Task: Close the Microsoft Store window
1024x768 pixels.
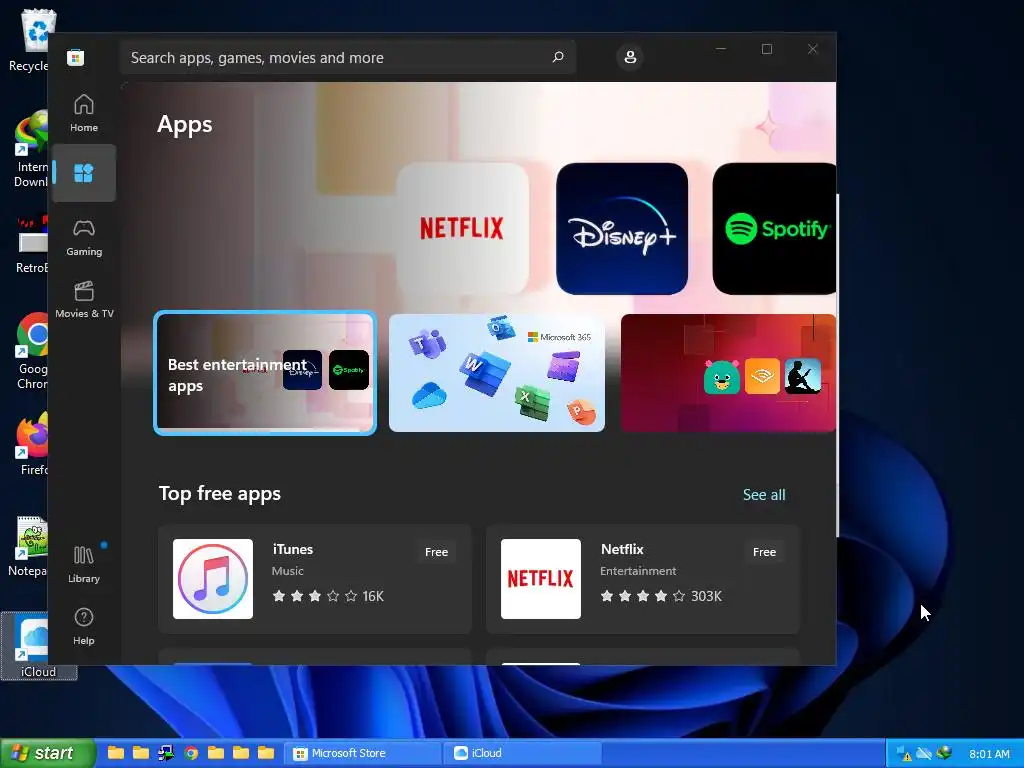Action: click(x=812, y=49)
